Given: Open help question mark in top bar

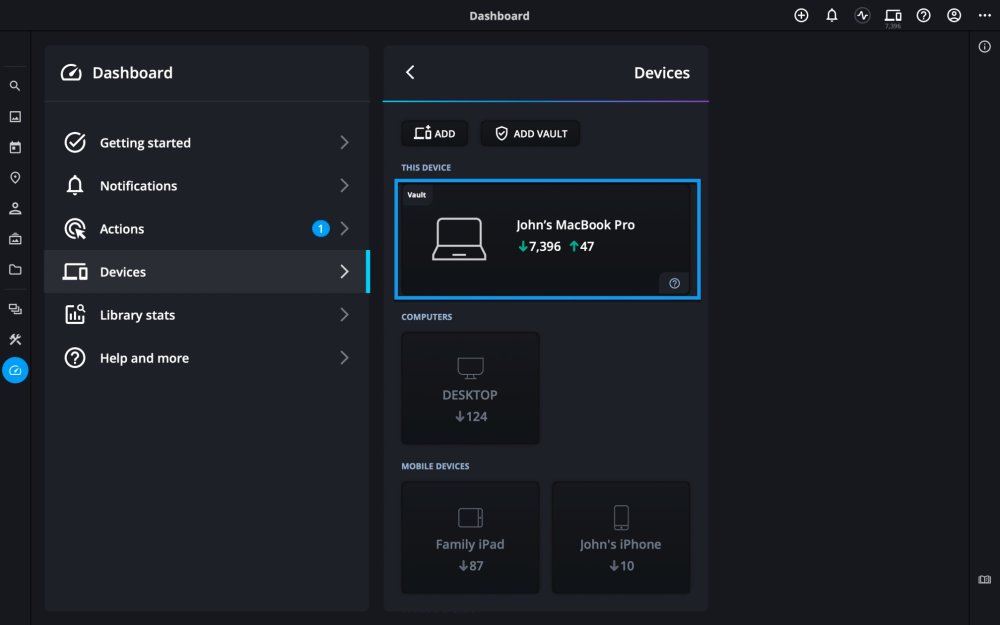Looking at the screenshot, I should (x=923, y=16).
